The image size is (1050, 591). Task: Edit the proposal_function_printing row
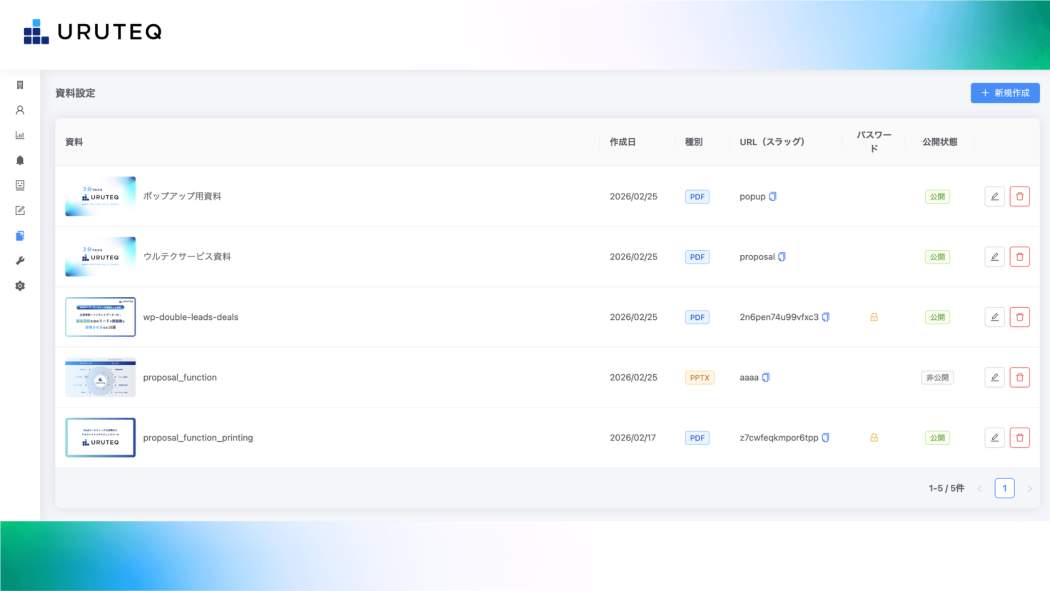(994, 438)
